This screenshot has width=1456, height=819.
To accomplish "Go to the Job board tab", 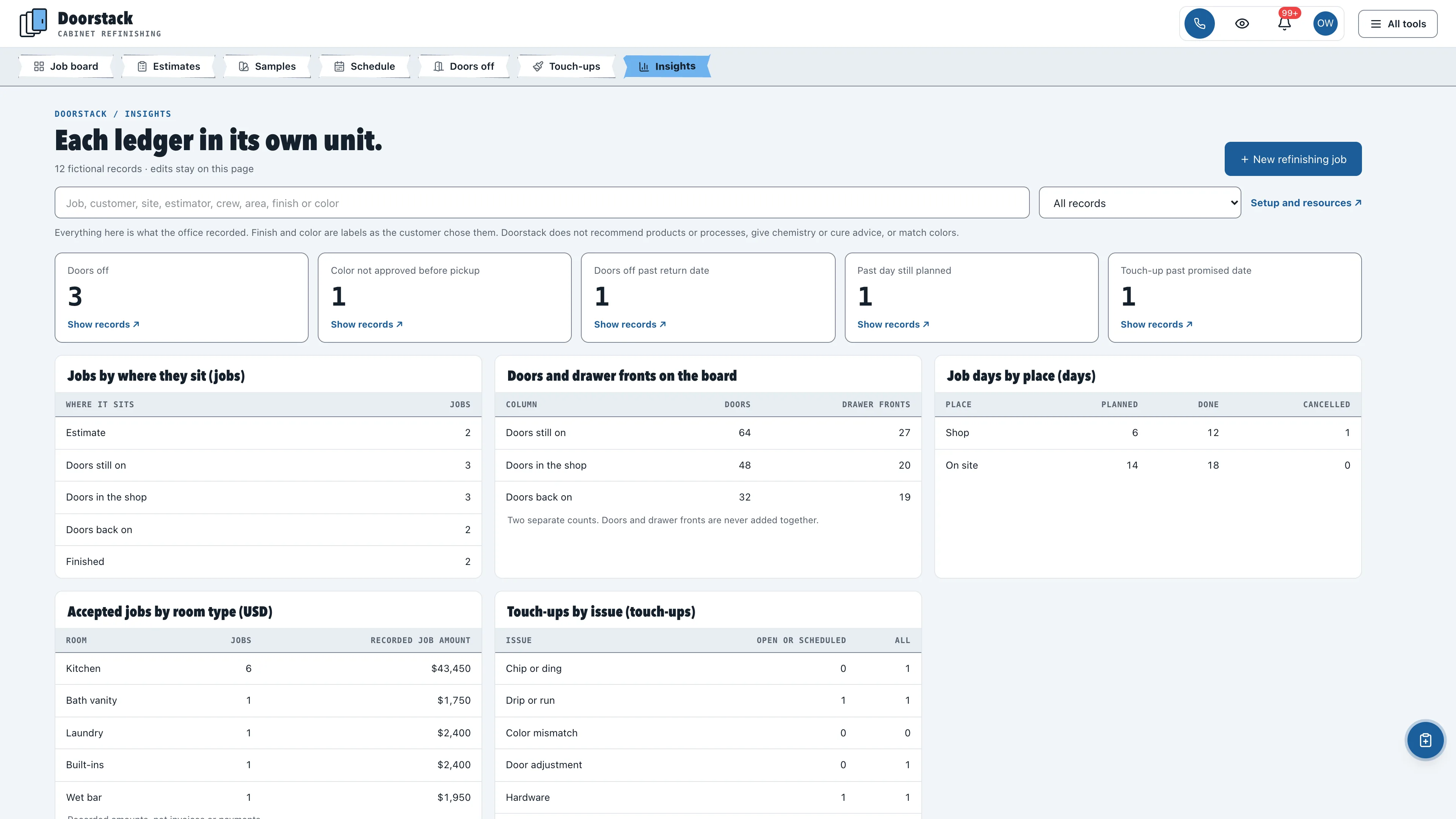I will click(x=66, y=66).
